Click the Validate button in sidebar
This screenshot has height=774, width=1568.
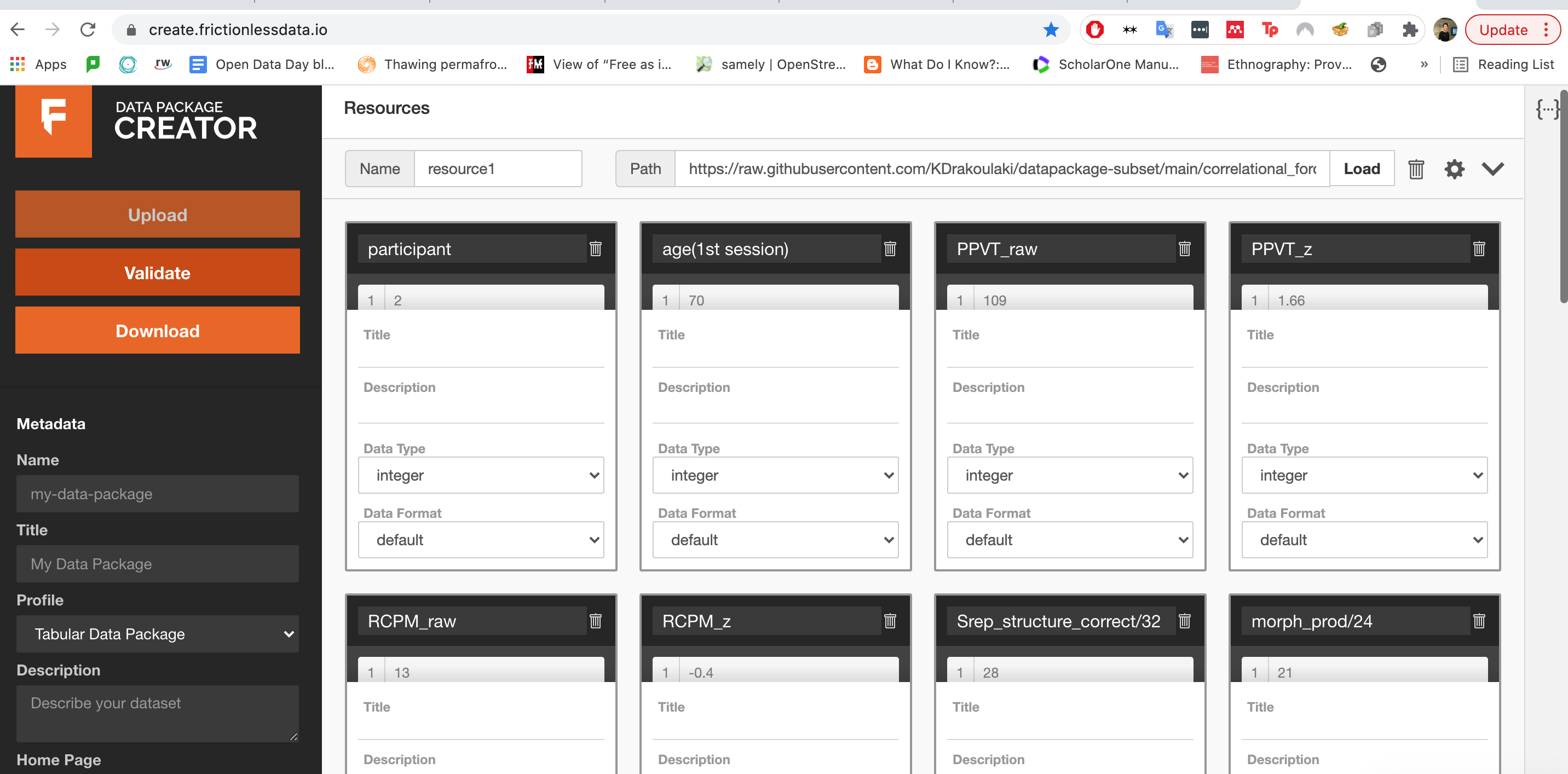(x=157, y=272)
